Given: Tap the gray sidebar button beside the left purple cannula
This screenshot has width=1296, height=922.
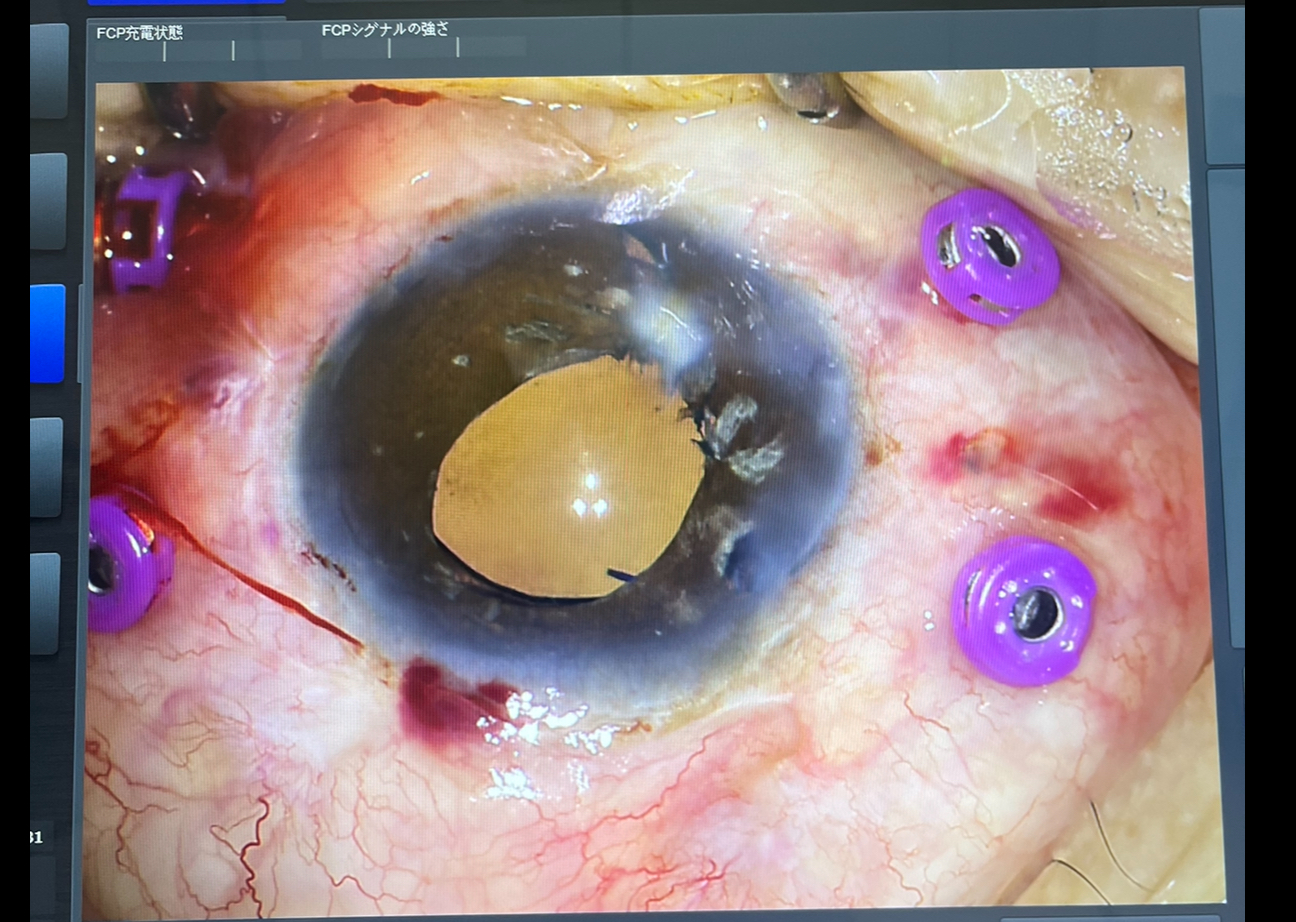Looking at the screenshot, I should coord(45,604).
